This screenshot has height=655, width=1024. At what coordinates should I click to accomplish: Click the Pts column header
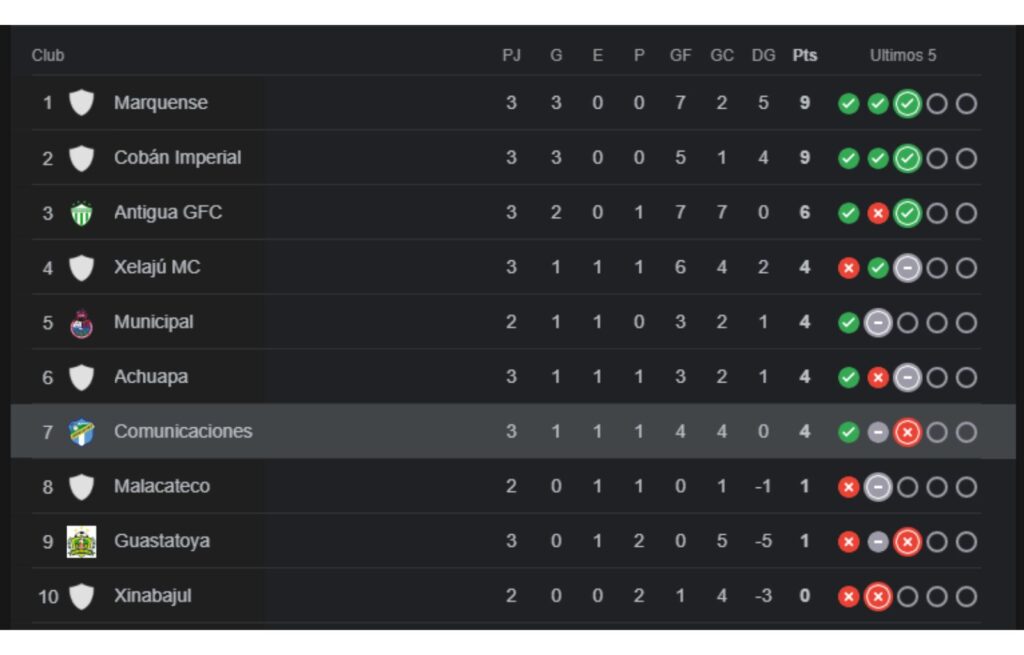[805, 56]
